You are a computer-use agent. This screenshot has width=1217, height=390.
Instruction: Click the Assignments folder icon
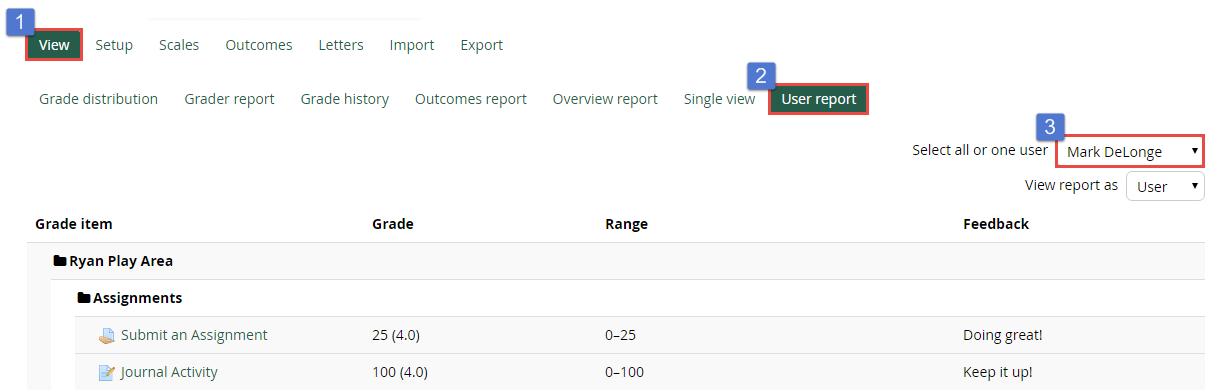point(83,298)
